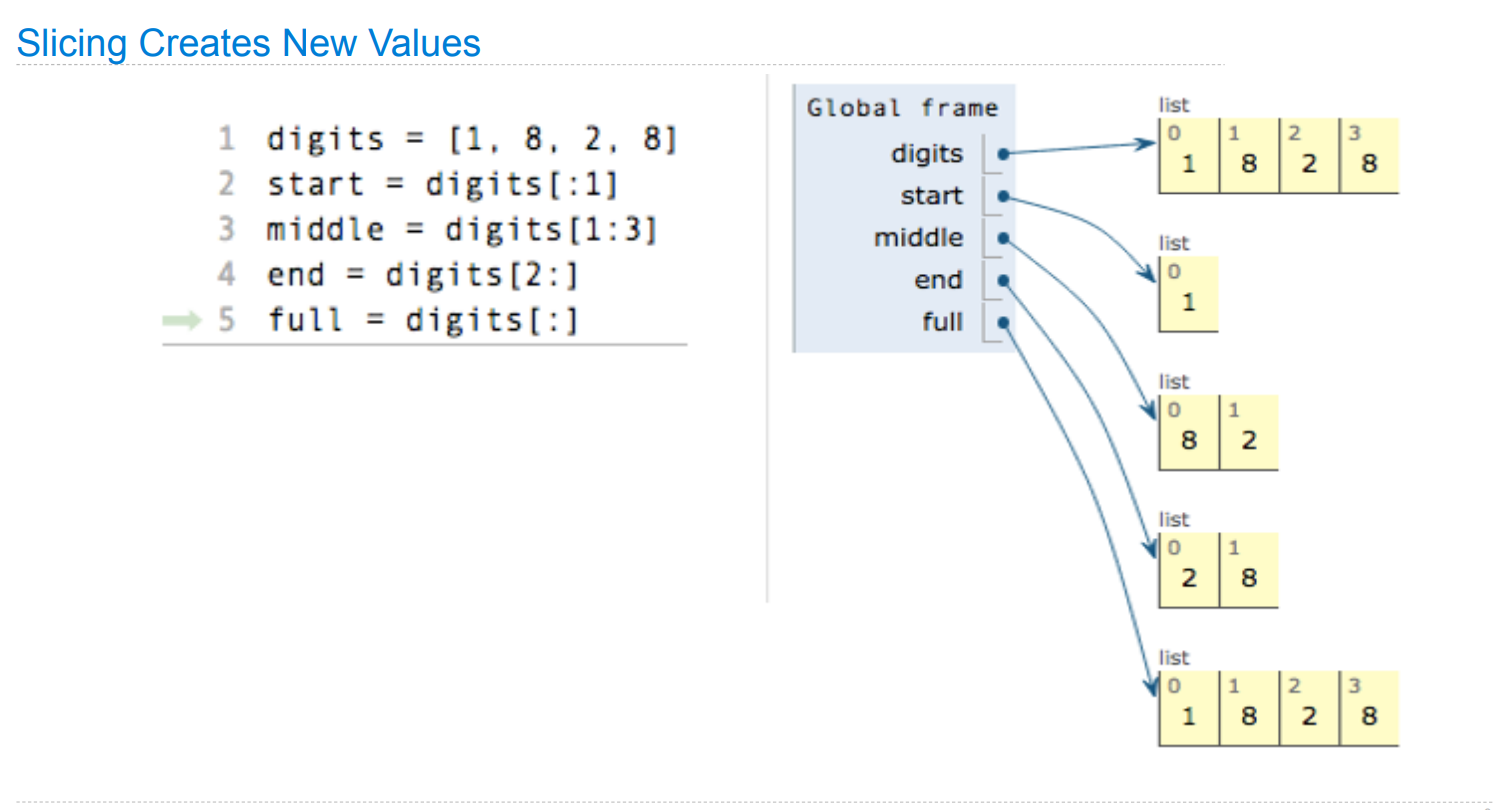Click index 1 cell of the digits list
1511x810 pixels.
pyautogui.click(x=1249, y=155)
